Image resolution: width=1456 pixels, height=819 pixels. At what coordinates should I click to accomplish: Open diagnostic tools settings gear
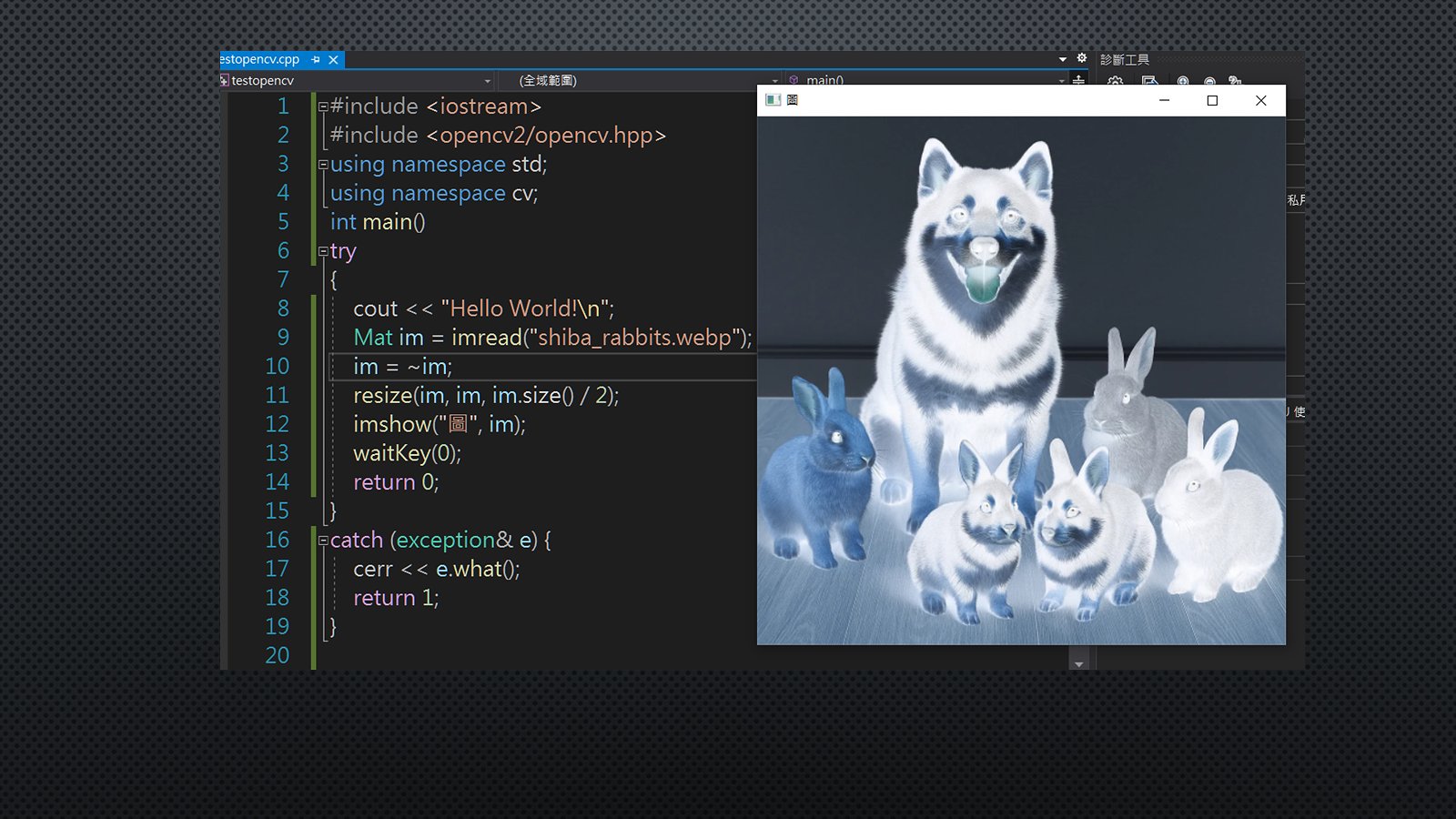pyautogui.click(x=1115, y=82)
